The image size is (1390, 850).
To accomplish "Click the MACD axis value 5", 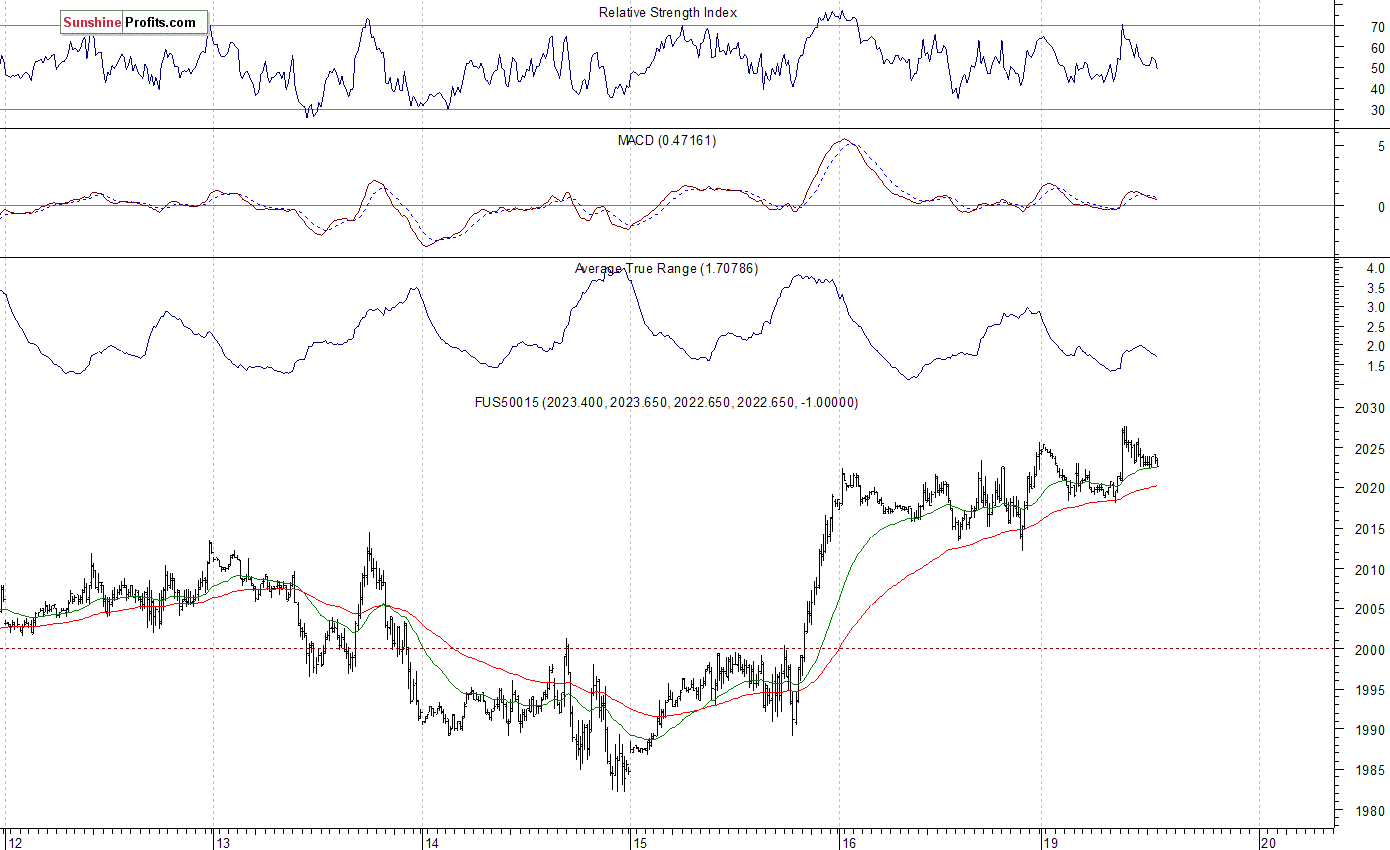I will coord(1381,146).
